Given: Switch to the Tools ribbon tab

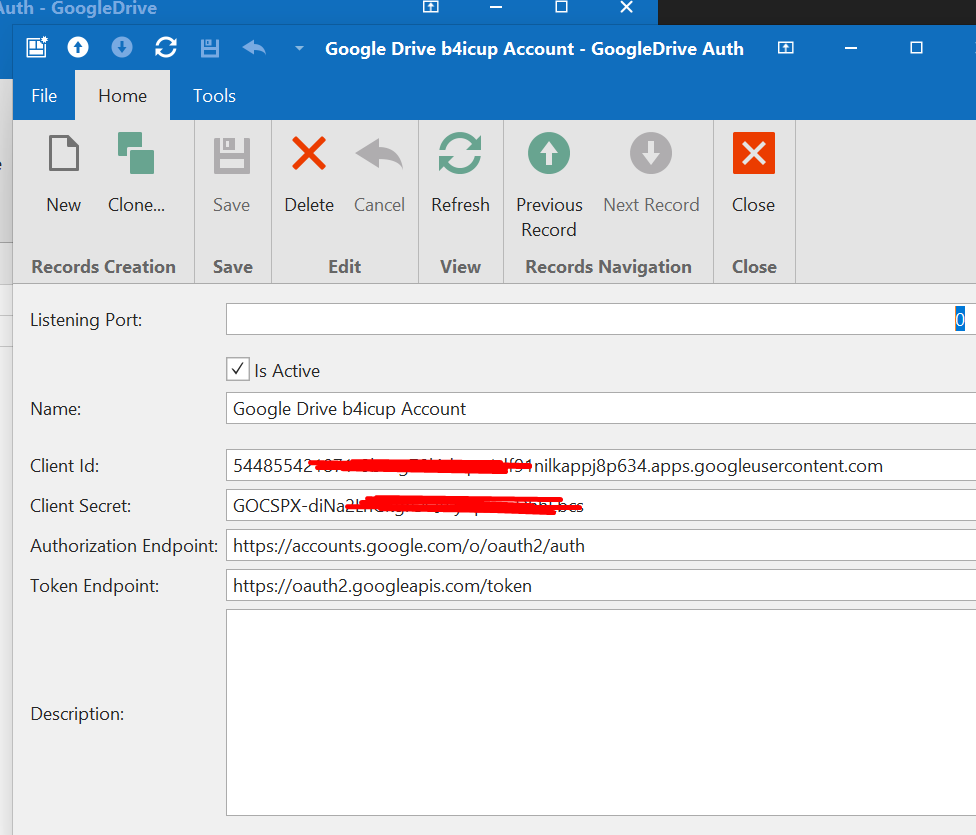Looking at the screenshot, I should [214, 95].
